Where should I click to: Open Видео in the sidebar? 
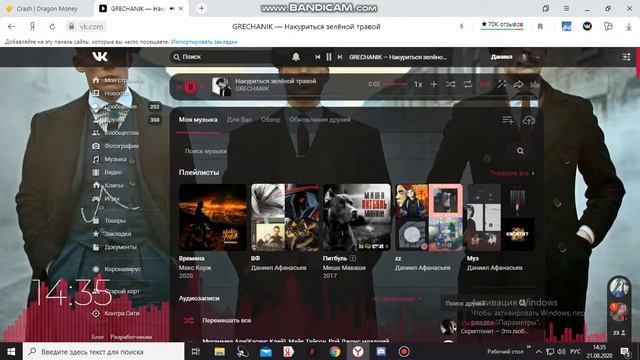click(108, 172)
